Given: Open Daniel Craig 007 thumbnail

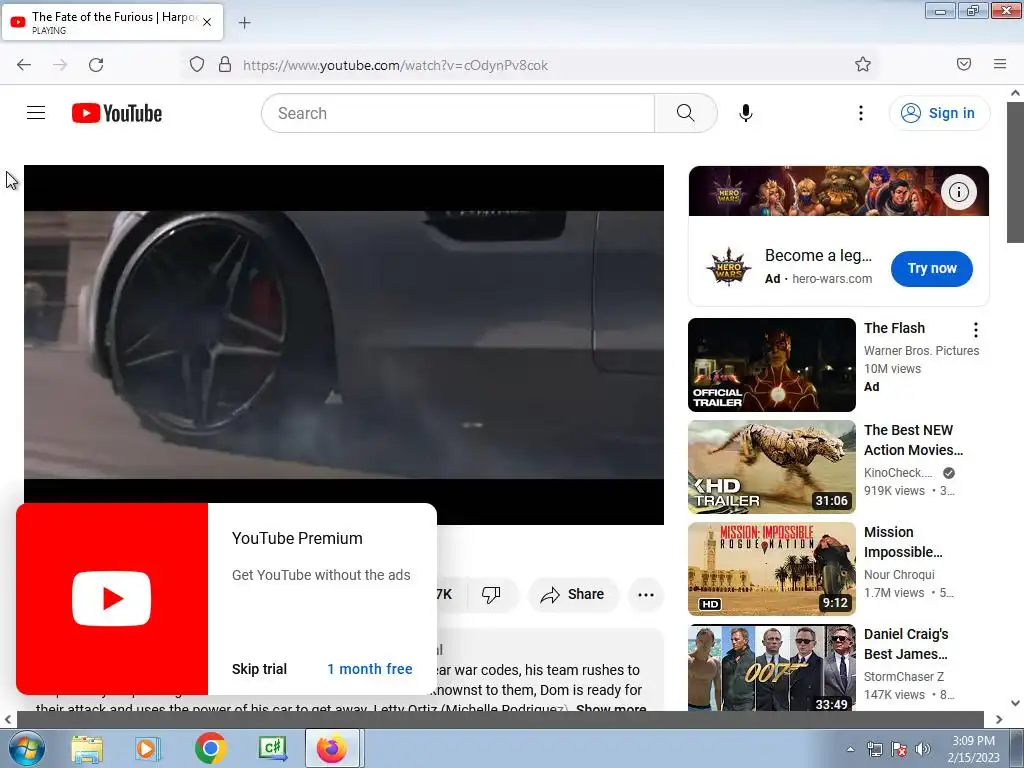Looking at the screenshot, I should coord(772,667).
